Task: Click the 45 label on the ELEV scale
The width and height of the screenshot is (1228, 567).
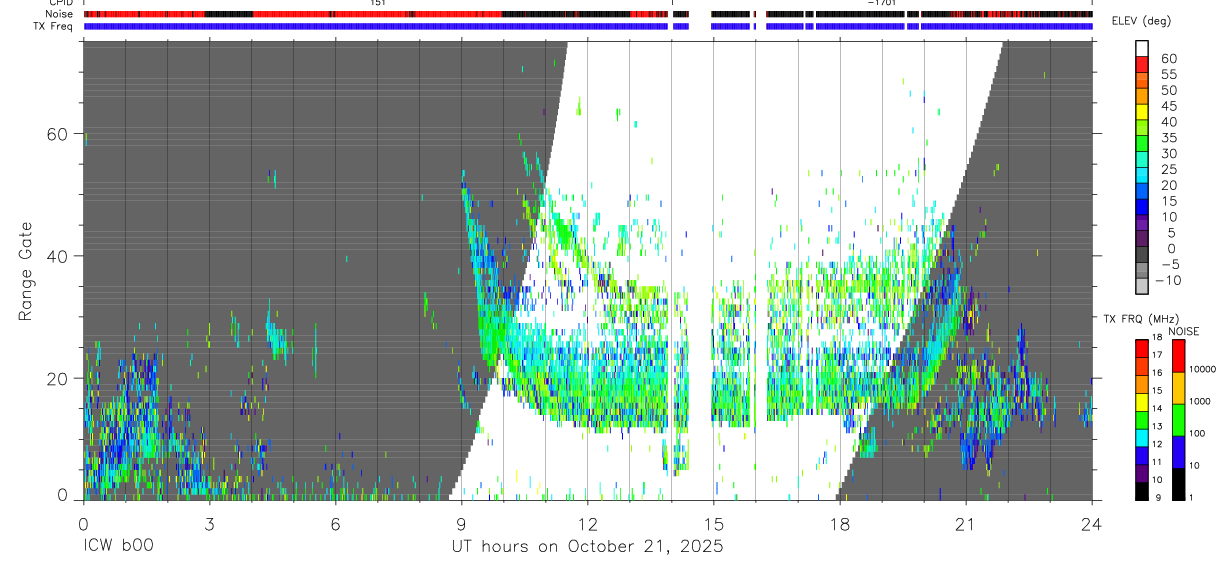Action: [x=1167, y=107]
